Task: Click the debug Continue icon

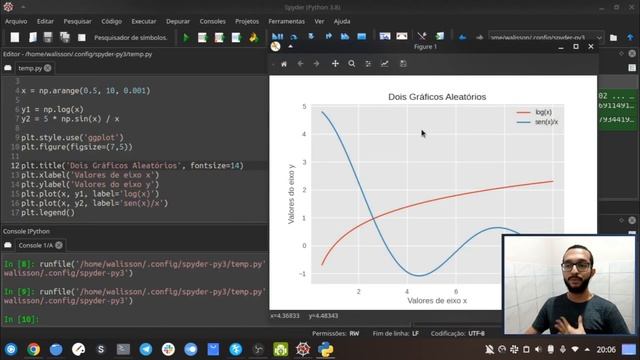Action: (x=345, y=37)
